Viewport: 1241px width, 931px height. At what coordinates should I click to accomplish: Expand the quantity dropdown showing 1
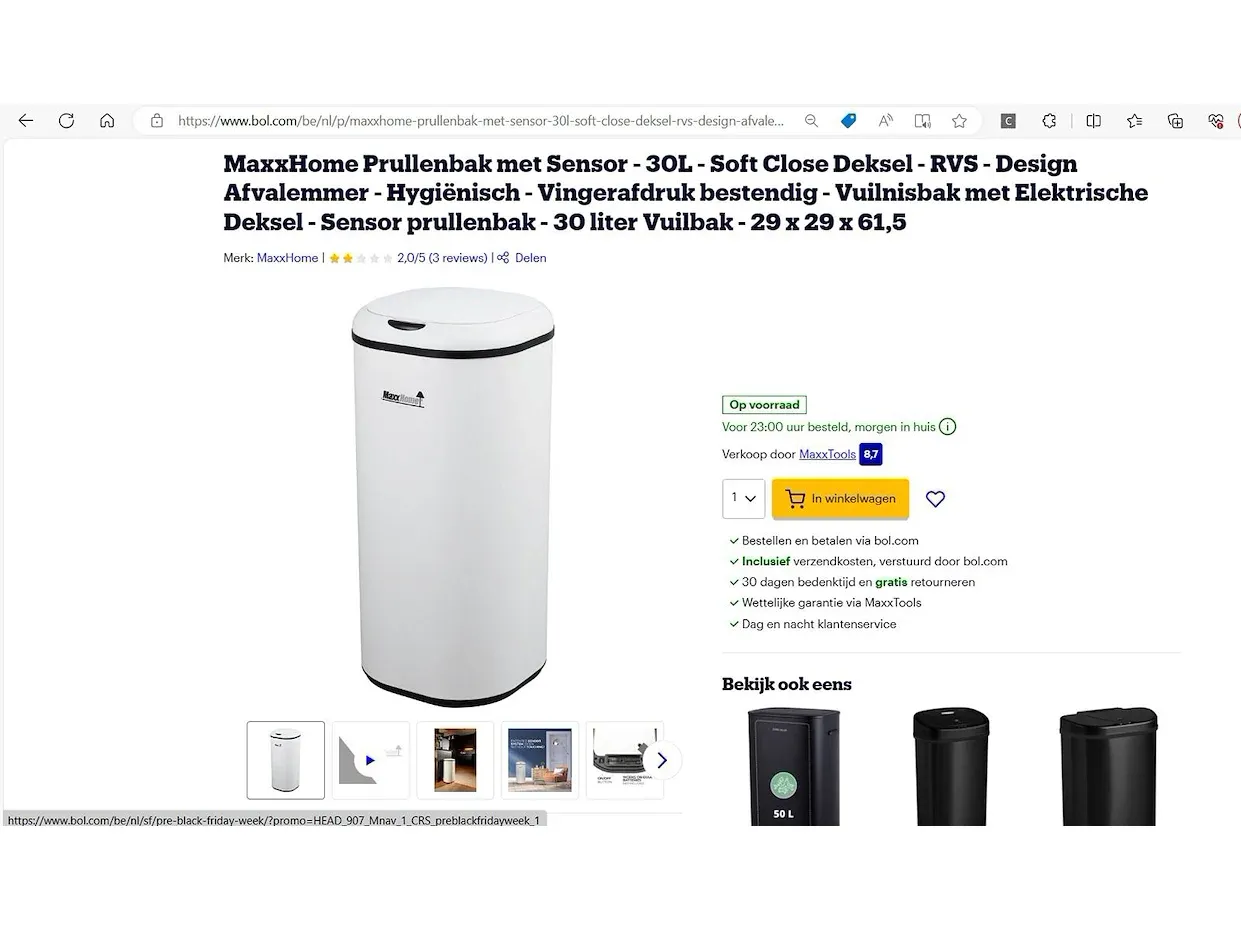point(744,499)
